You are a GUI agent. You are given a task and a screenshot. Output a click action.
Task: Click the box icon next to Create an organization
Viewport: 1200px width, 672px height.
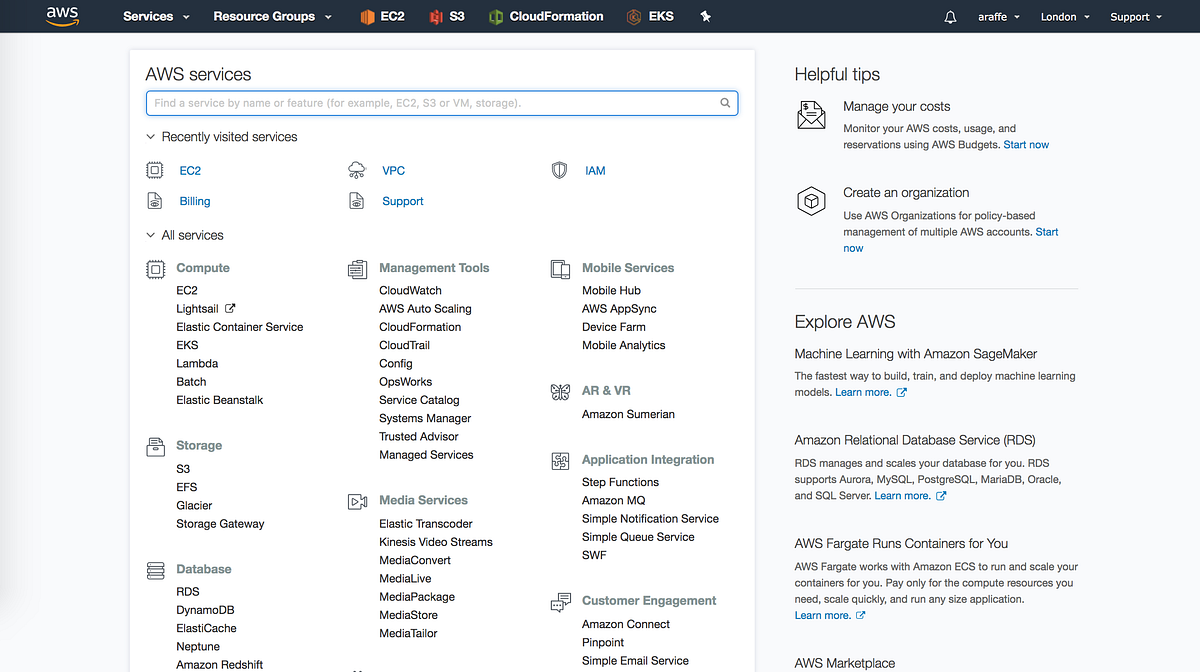(811, 201)
